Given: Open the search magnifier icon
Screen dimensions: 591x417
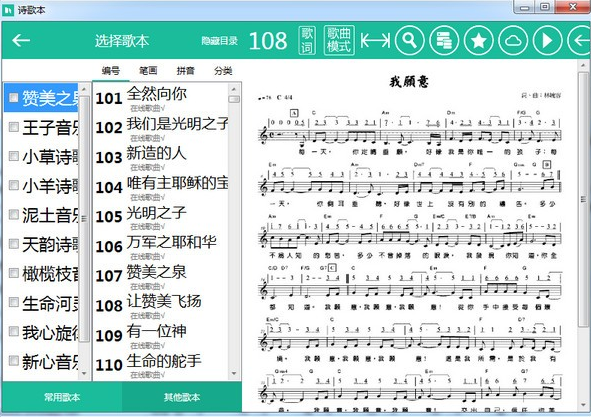Looking at the screenshot, I should [410, 40].
